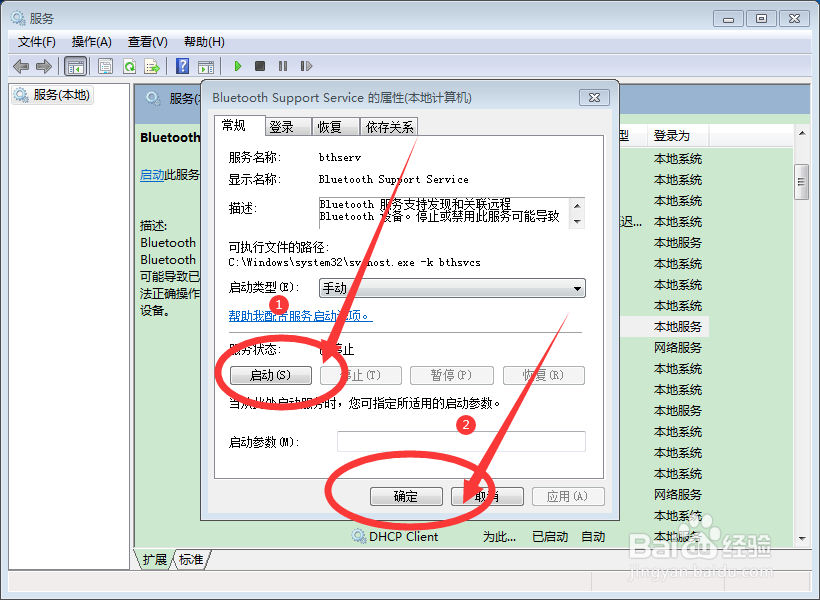Click the 恢复(R) button in the dialog

543,375
